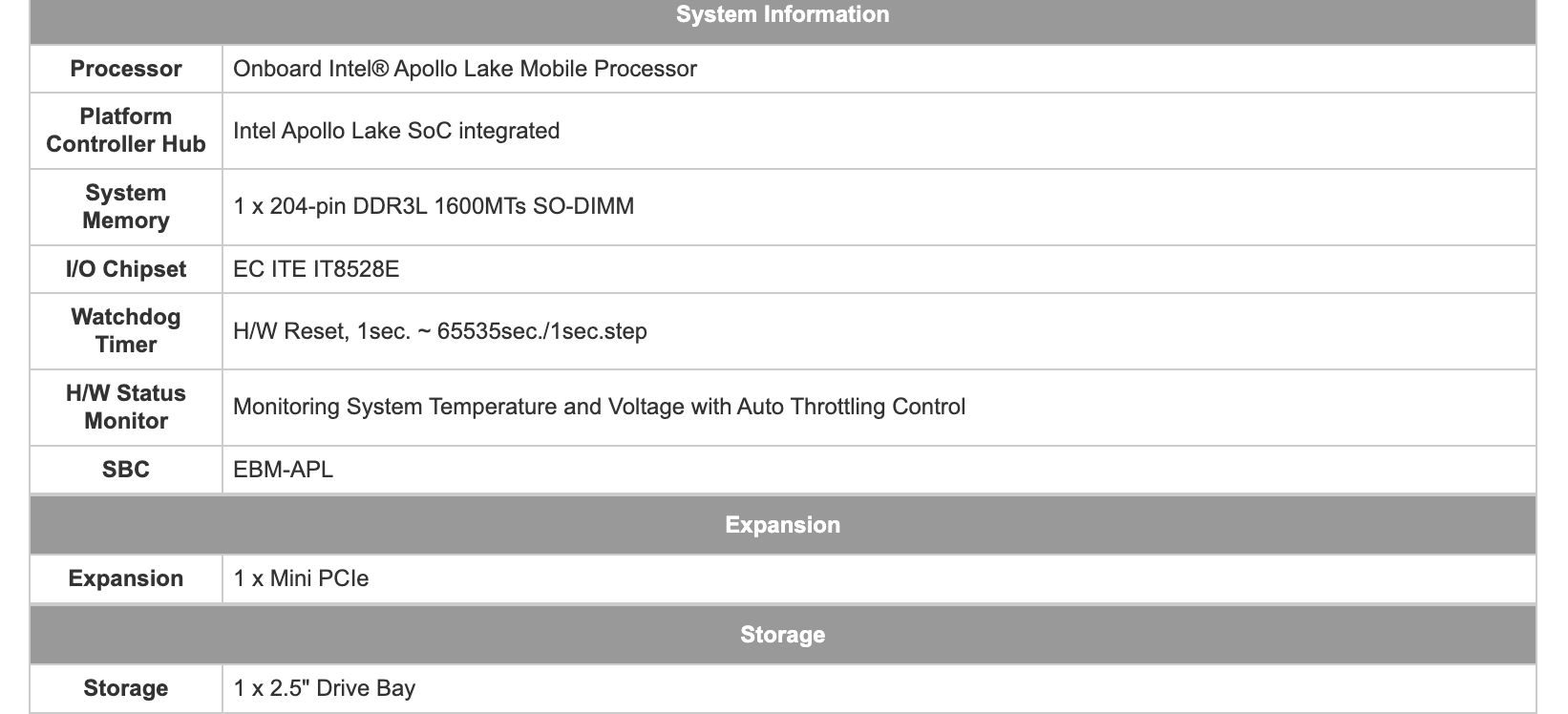Click the Auto Throttling Control description
The image size is (1568, 714).
[600, 408]
